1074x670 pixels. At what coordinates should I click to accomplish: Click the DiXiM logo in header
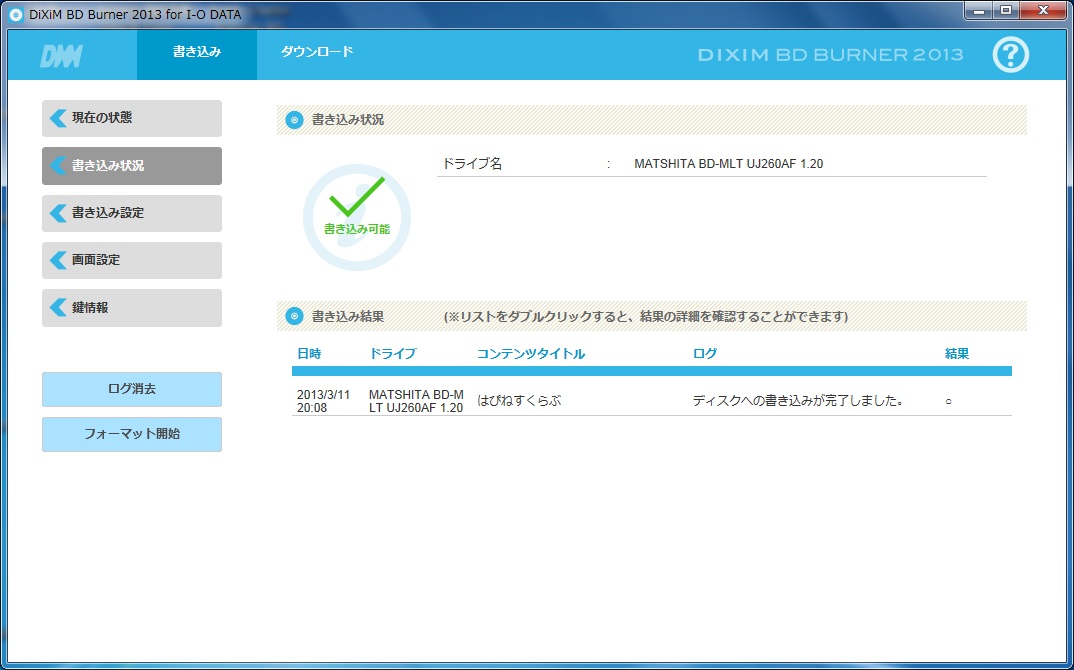(62, 56)
